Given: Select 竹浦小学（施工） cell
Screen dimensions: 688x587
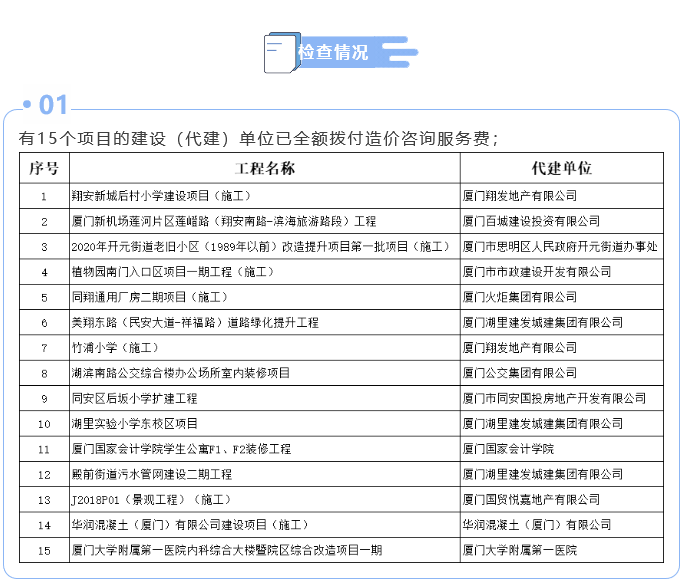Looking at the screenshot, I should [x=265, y=348].
